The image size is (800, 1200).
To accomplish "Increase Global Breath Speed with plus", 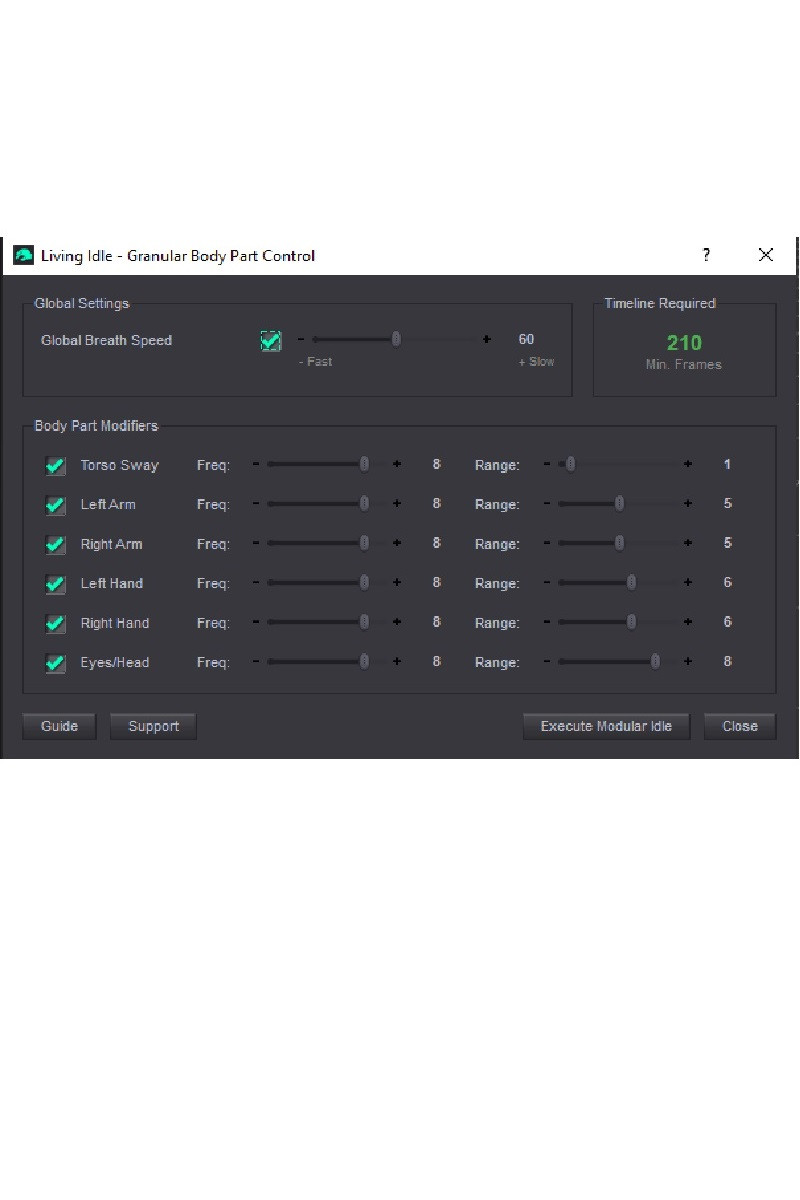I will (x=487, y=339).
